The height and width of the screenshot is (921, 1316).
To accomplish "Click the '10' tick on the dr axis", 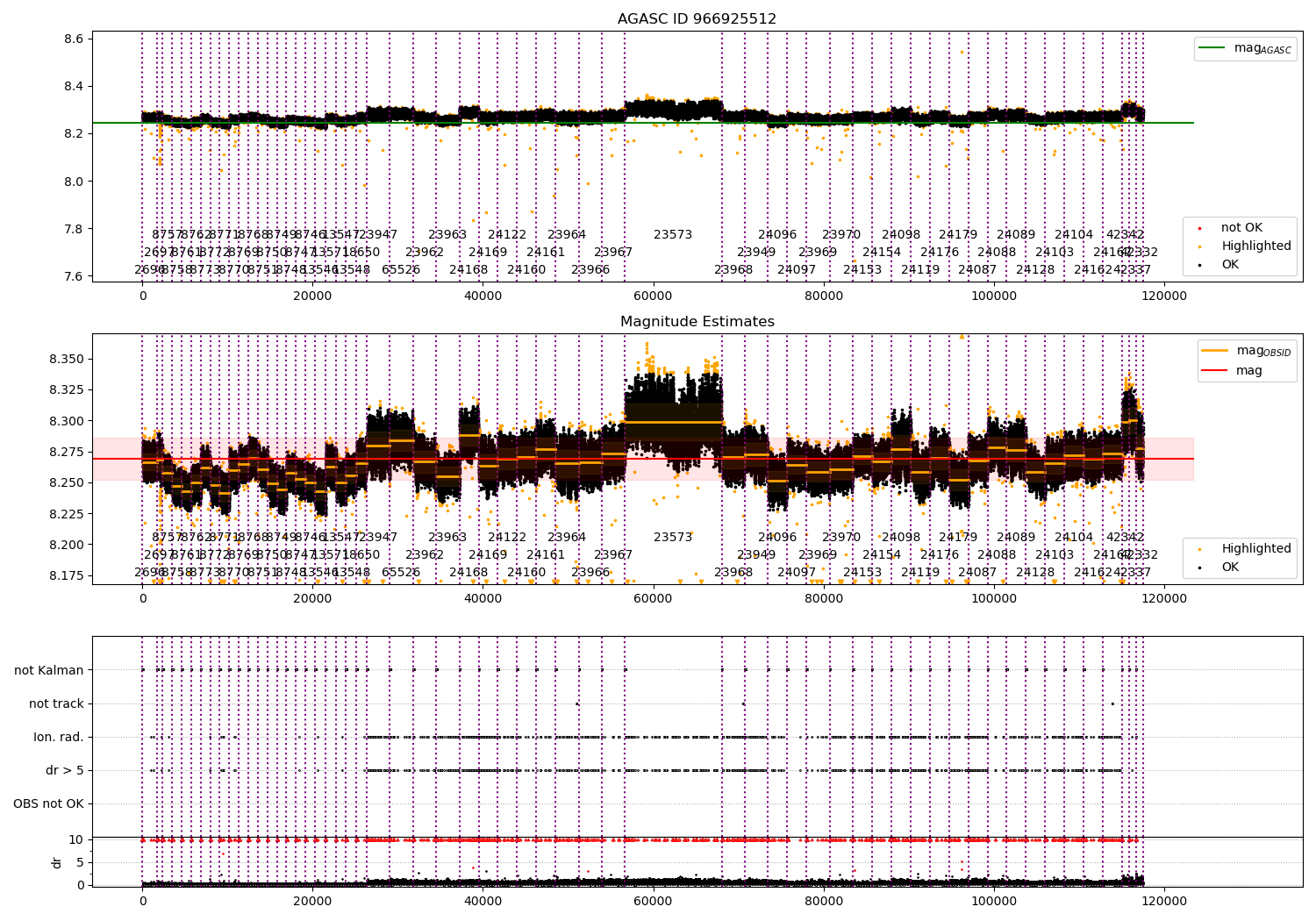I will (x=76, y=839).
